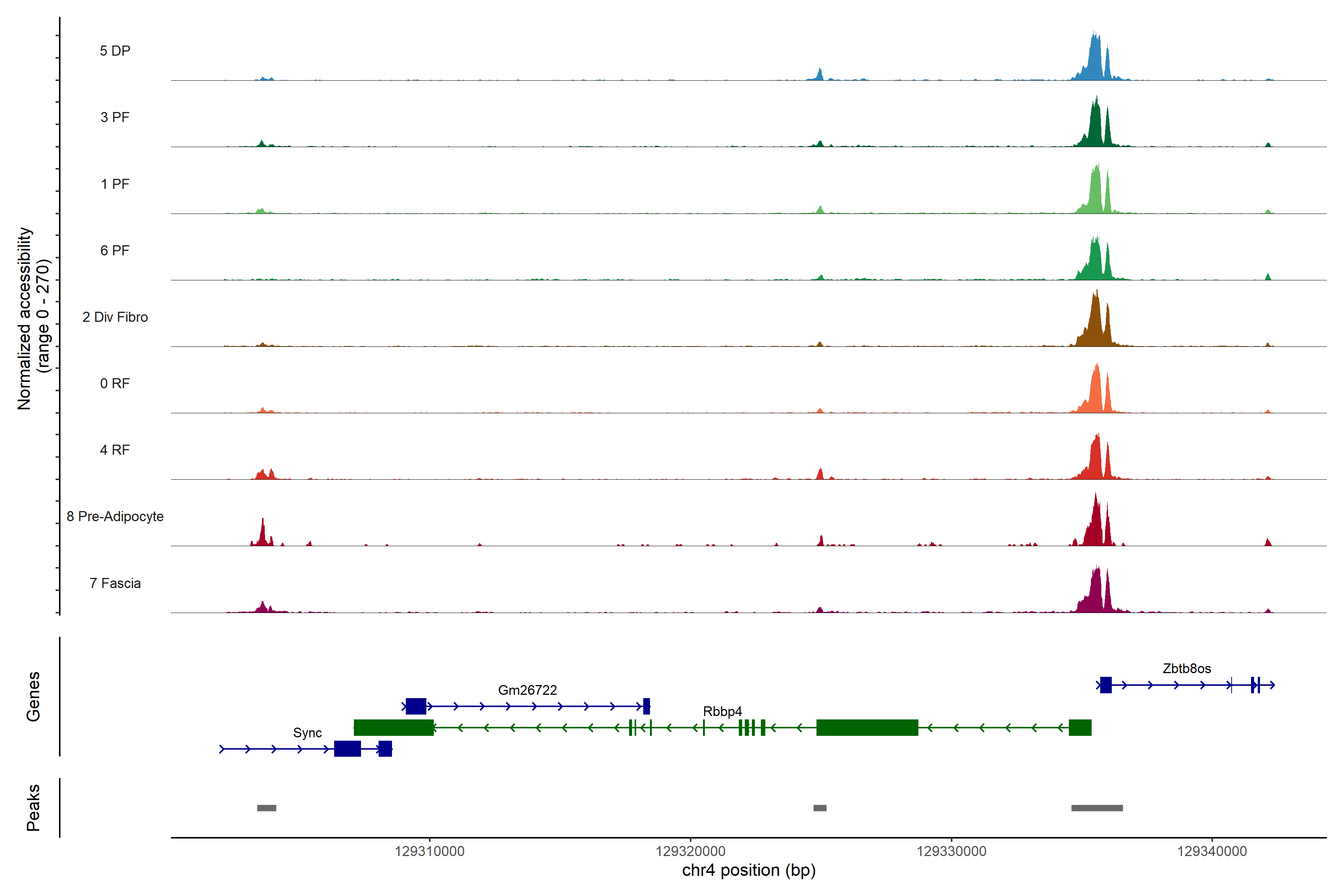Click the 7 Fascia track label
The width and height of the screenshot is (1344, 896).
(x=115, y=583)
